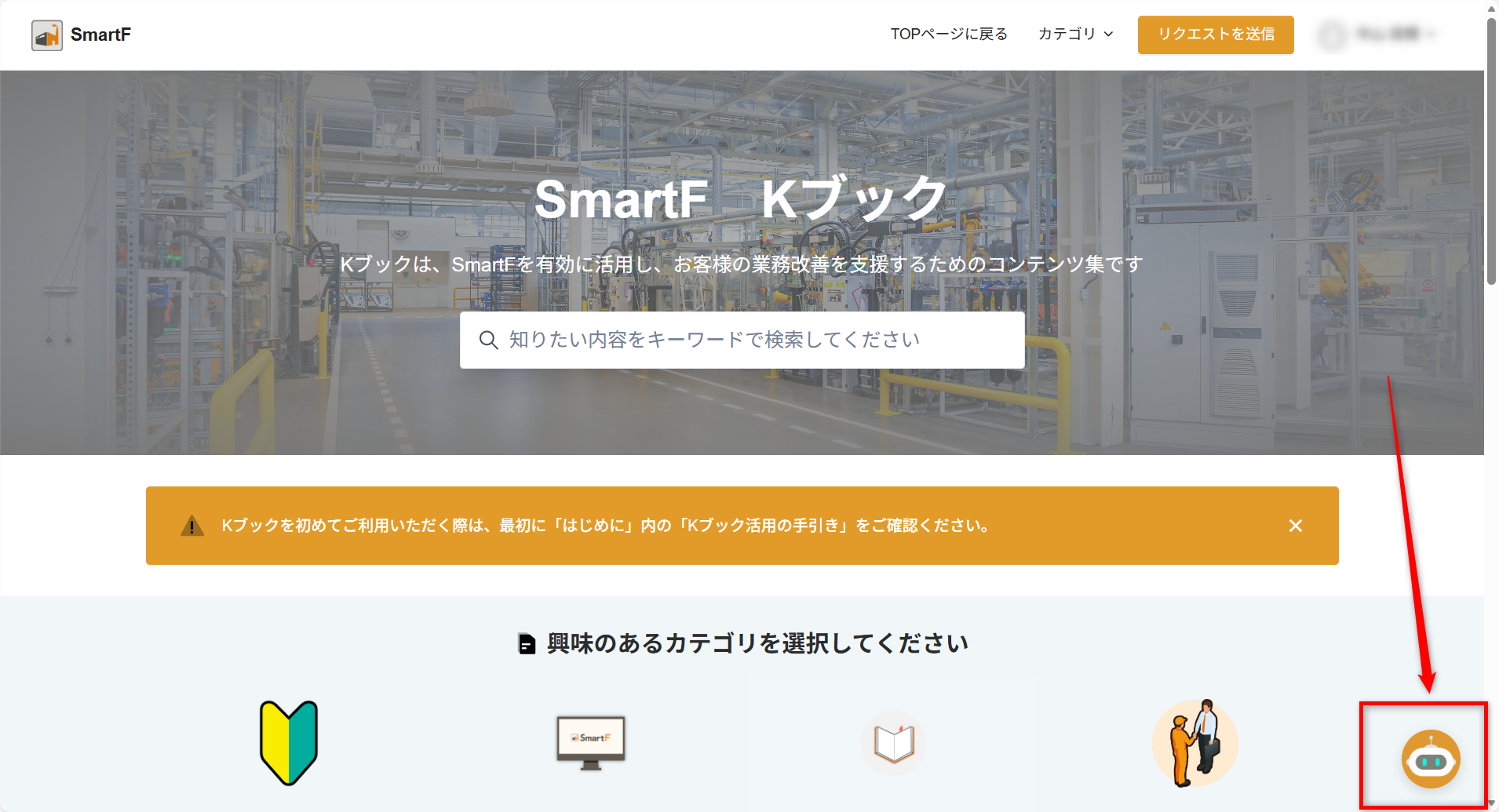Click the vertical scrollbar thumb
The height and width of the screenshot is (812, 1499).
point(1491,149)
